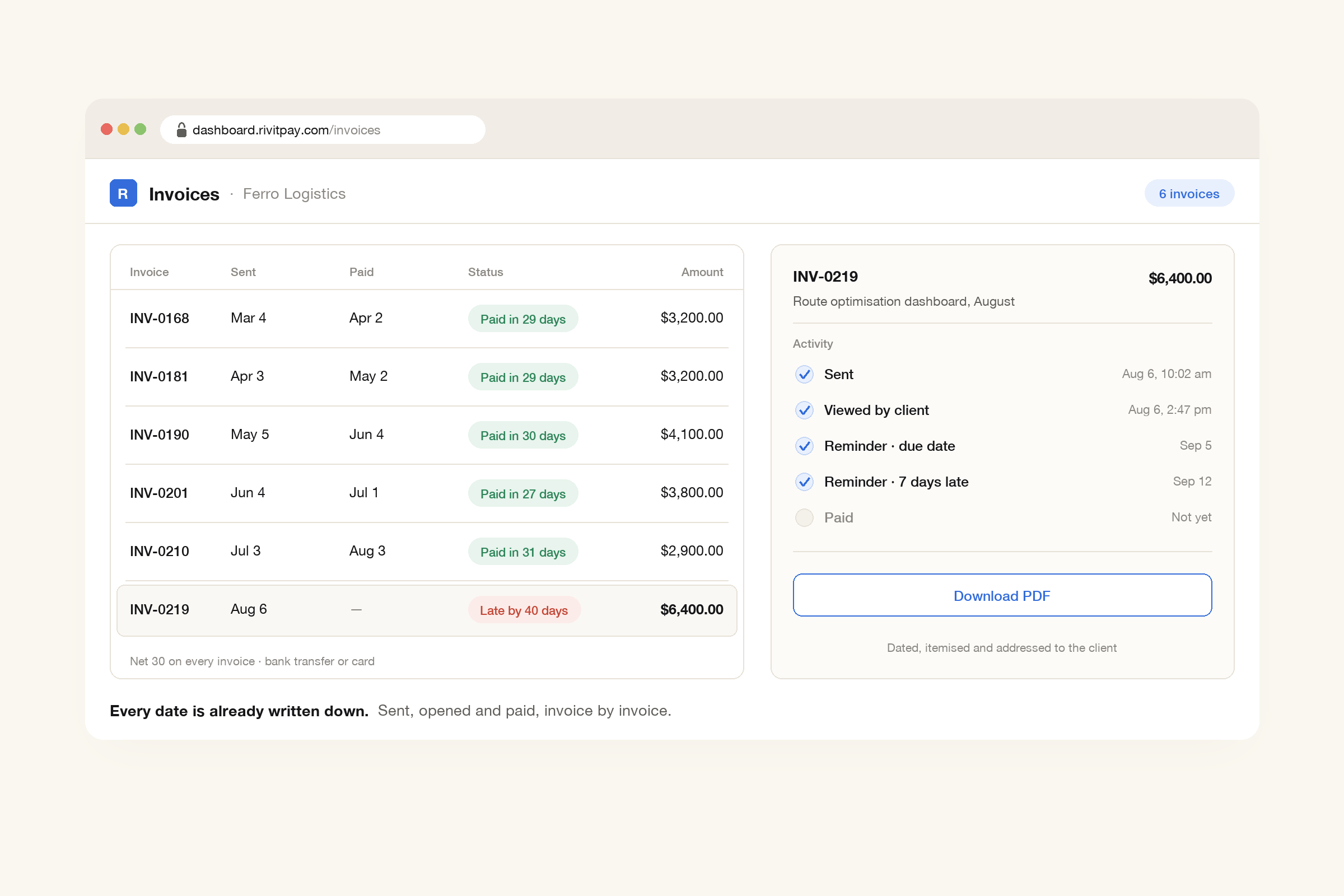Image resolution: width=1344 pixels, height=896 pixels.
Task: Select the INV-0181 invoice row
Action: pos(426,376)
